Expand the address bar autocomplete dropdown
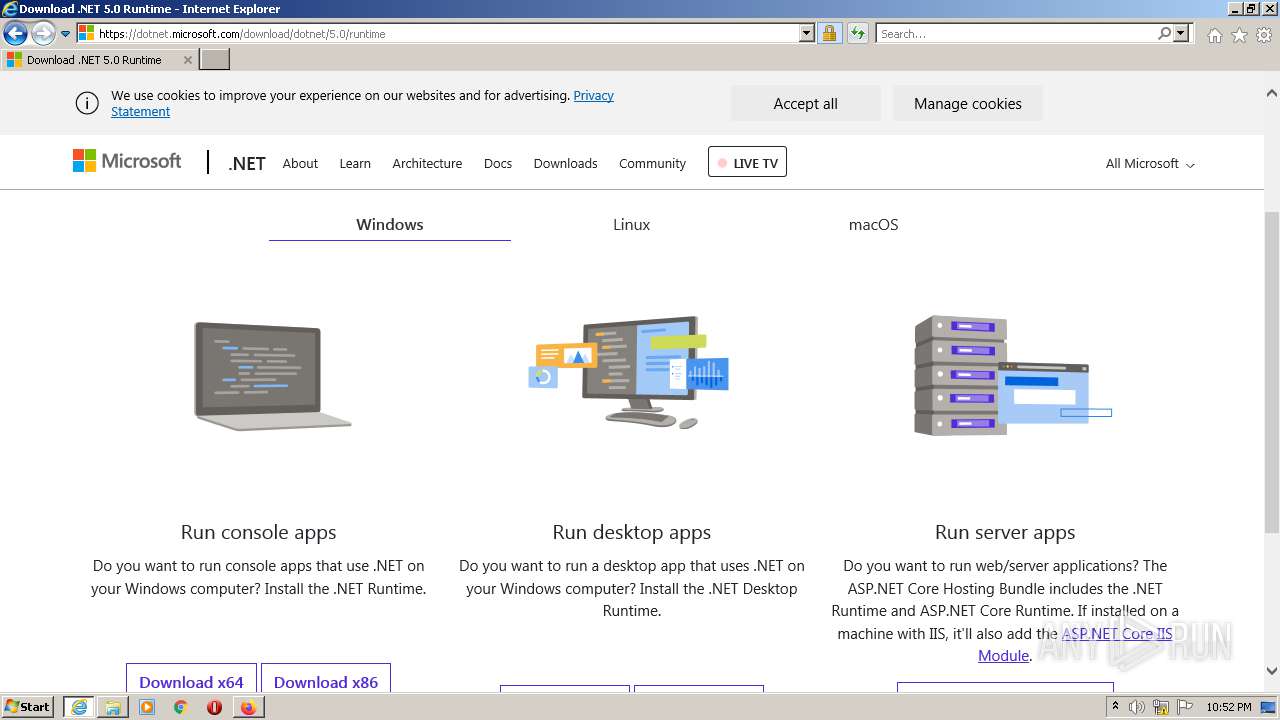 coord(807,33)
